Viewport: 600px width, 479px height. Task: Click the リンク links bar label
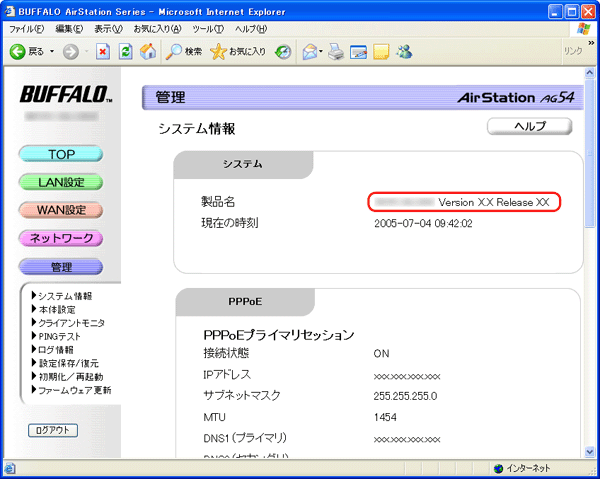tap(573, 51)
